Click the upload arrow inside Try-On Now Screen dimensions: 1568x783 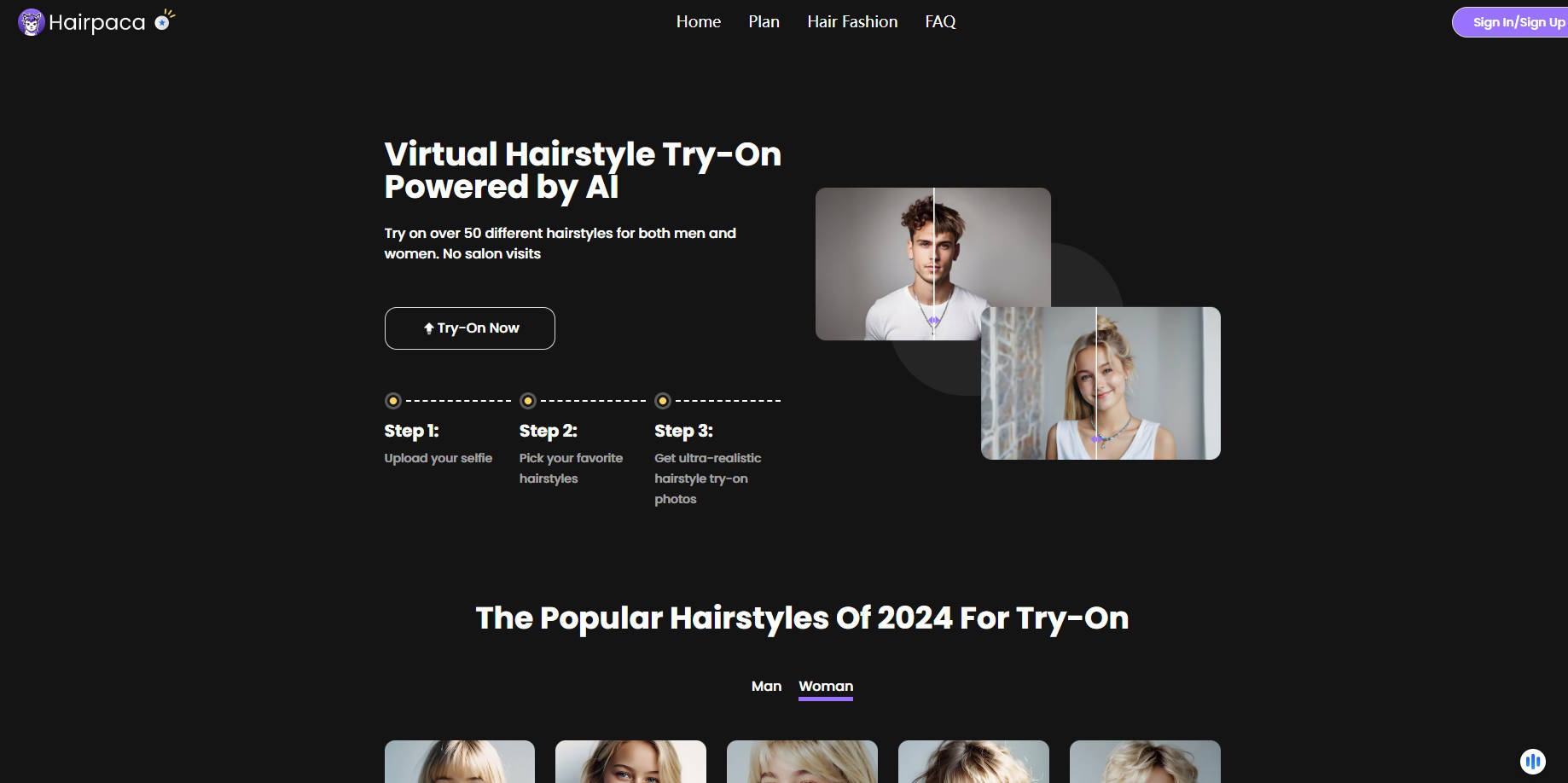(429, 328)
